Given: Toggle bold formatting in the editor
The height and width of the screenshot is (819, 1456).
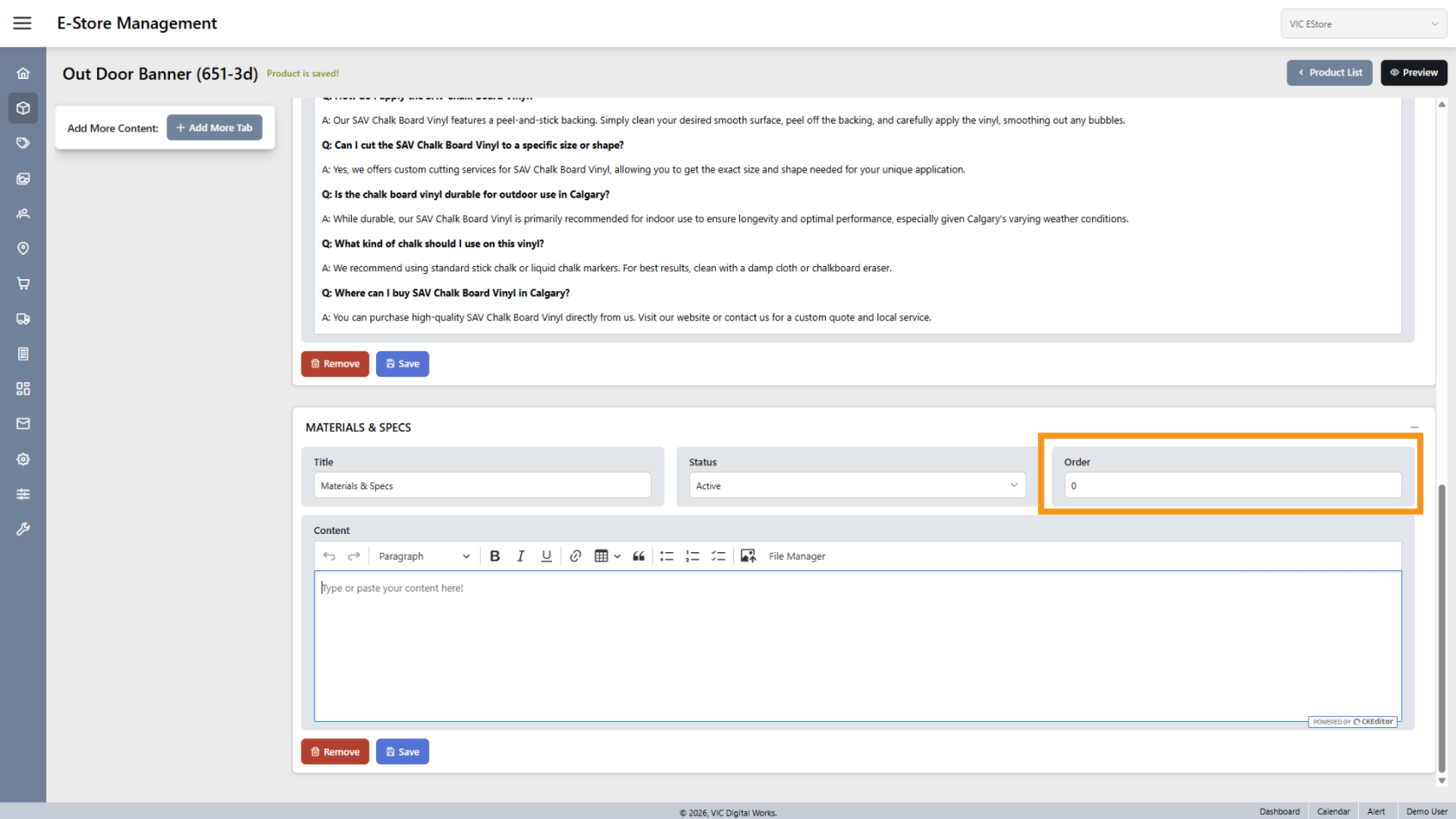Looking at the screenshot, I should [x=495, y=556].
